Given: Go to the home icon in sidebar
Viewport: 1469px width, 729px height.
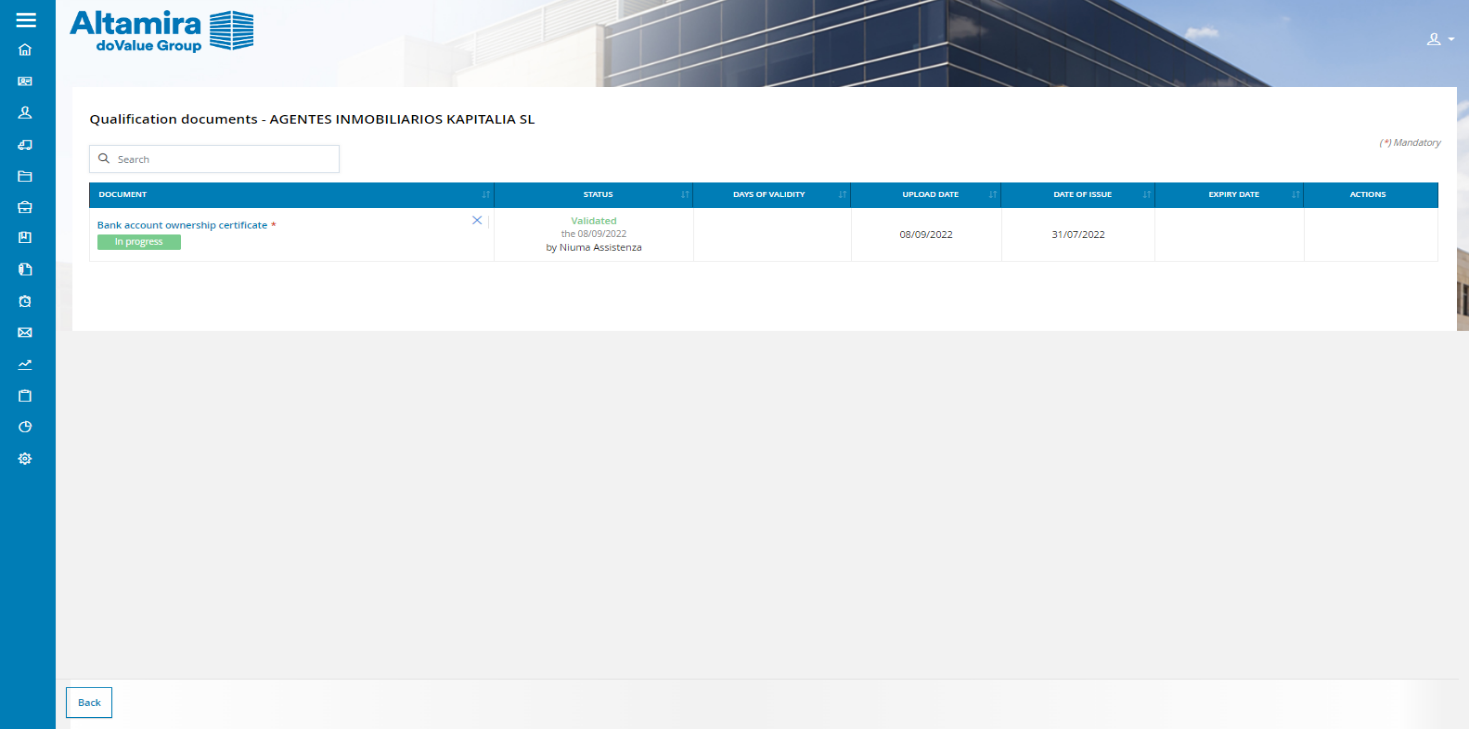Looking at the screenshot, I should (x=25, y=49).
